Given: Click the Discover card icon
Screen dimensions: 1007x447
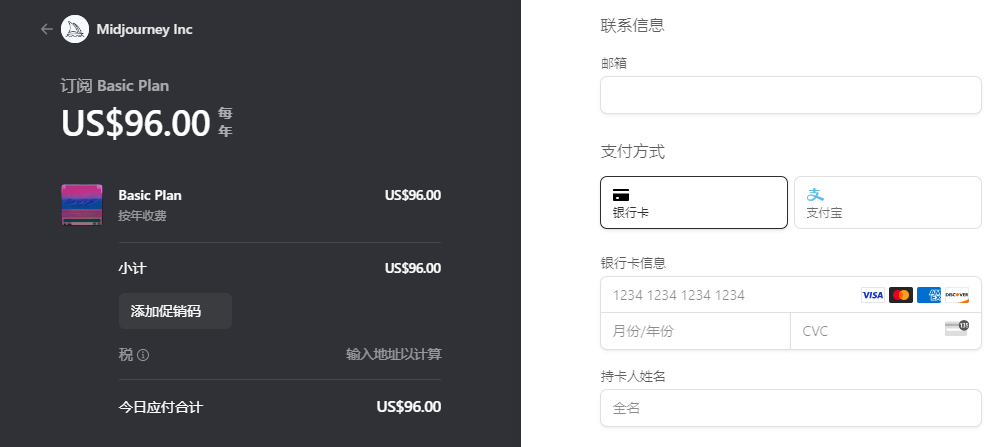Looking at the screenshot, I should (x=957, y=295).
